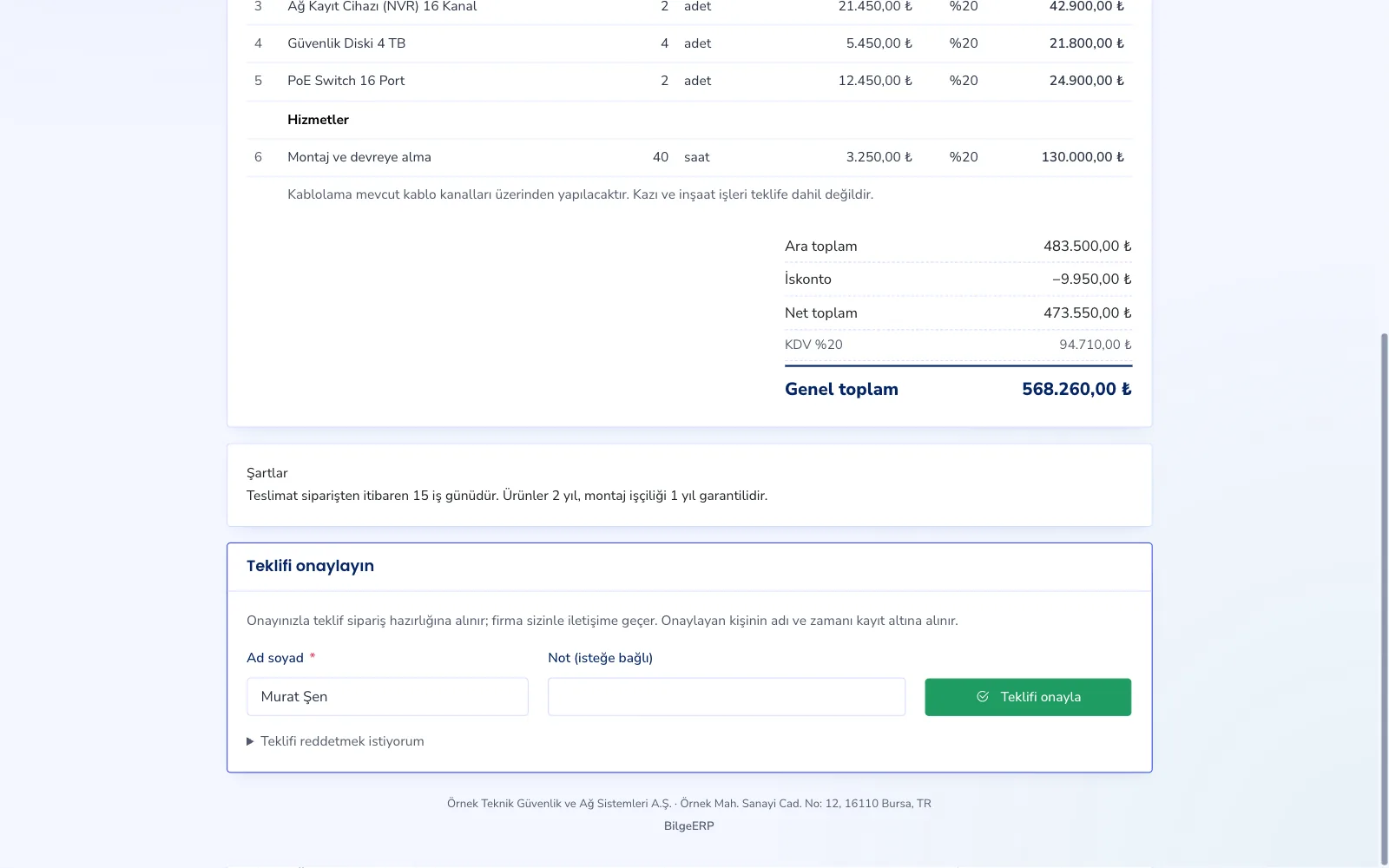Click the 'saat' unit in the Montaj row
This screenshot has width=1389, height=868.
click(x=697, y=157)
